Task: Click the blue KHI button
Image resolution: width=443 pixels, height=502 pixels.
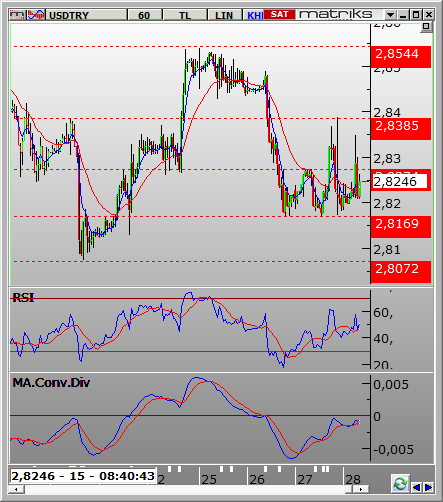Action: point(254,15)
